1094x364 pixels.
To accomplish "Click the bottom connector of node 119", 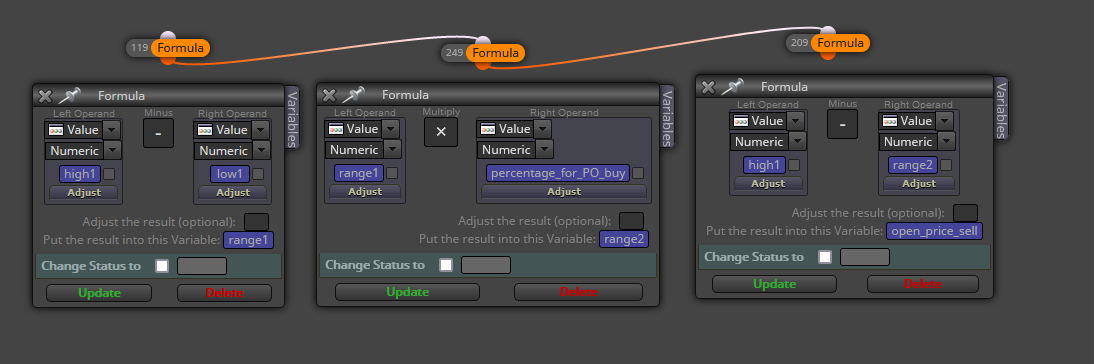I will coord(167,60).
